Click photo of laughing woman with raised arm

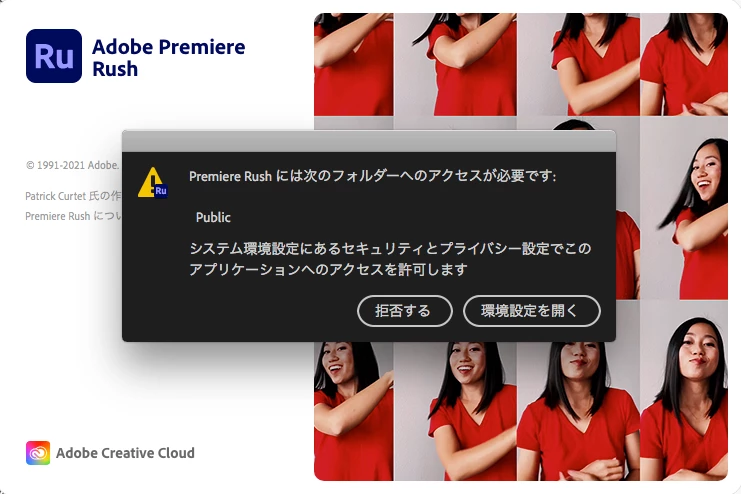tap(353, 410)
